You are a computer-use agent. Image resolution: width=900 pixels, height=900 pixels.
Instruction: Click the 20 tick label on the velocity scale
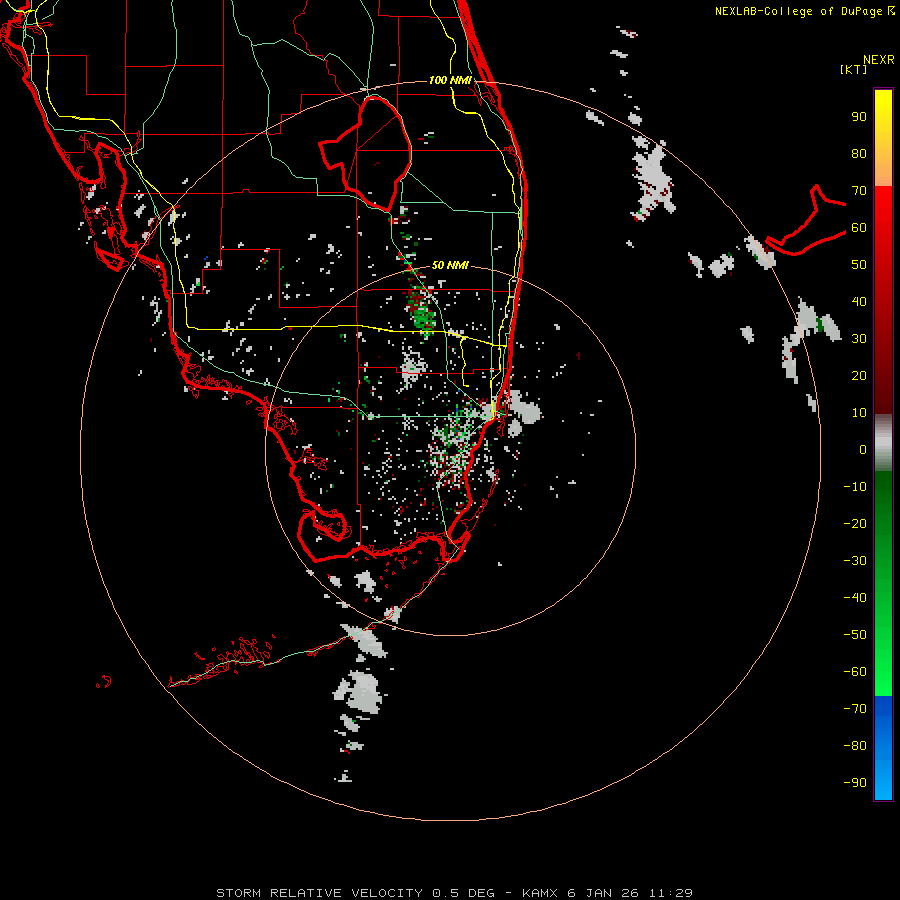[x=859, y=376]
